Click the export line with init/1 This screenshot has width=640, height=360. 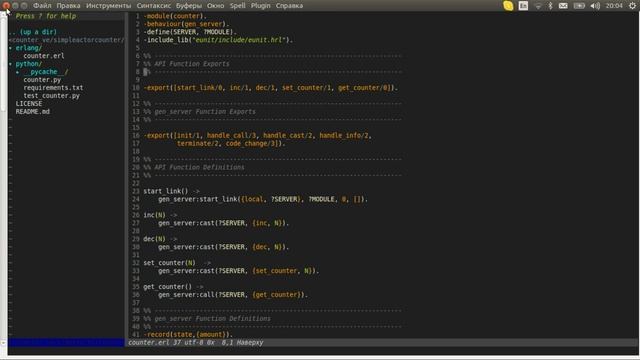pos(258,136)
